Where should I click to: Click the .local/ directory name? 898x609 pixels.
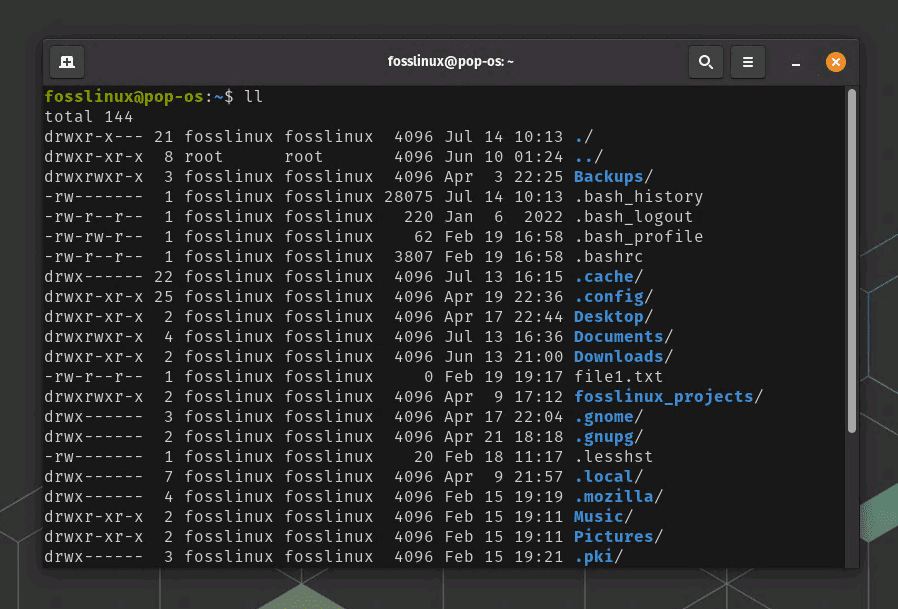point(609,477)
